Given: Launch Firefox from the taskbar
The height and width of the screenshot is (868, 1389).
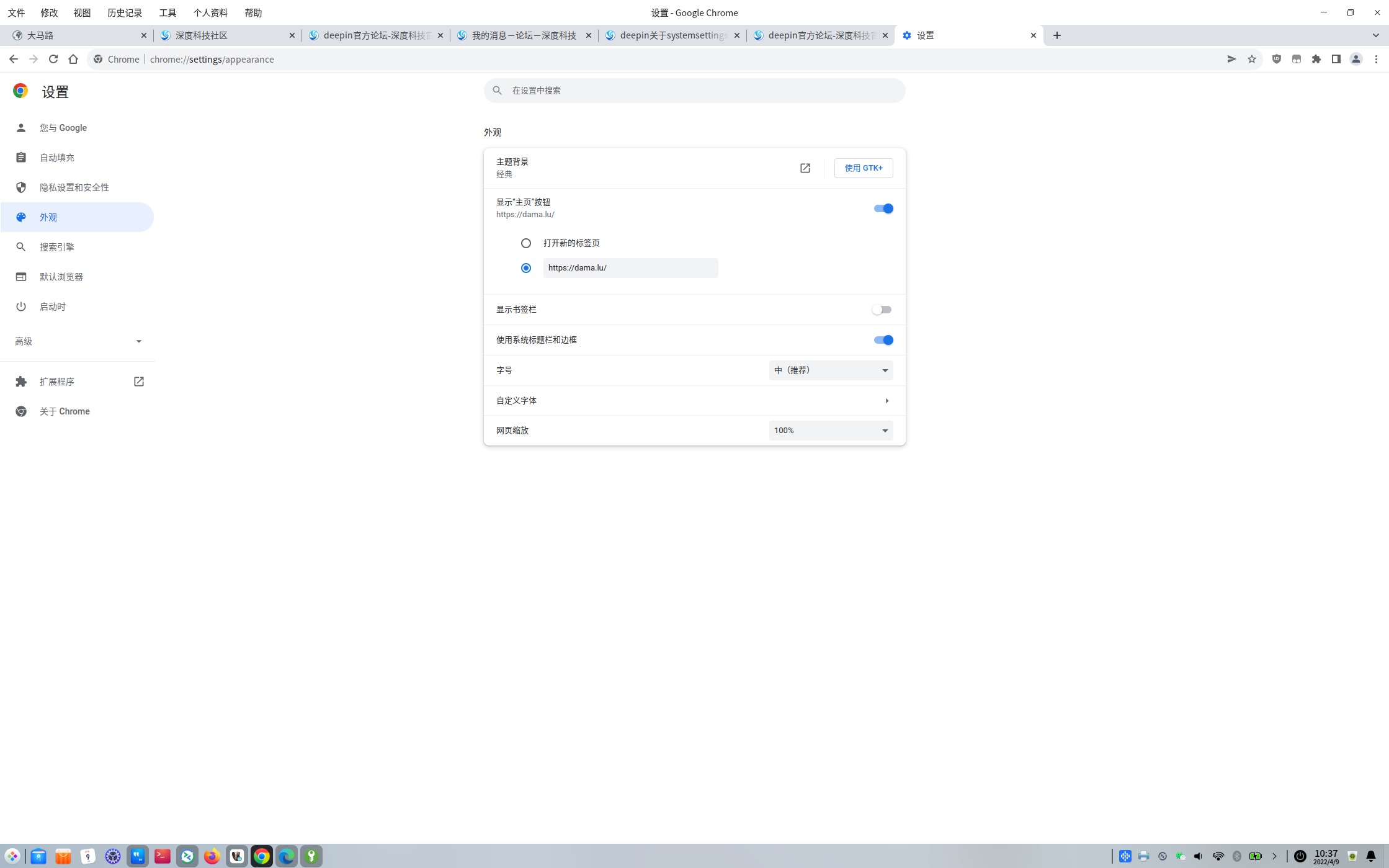Looking at the screenshot, I should [212, 856].
